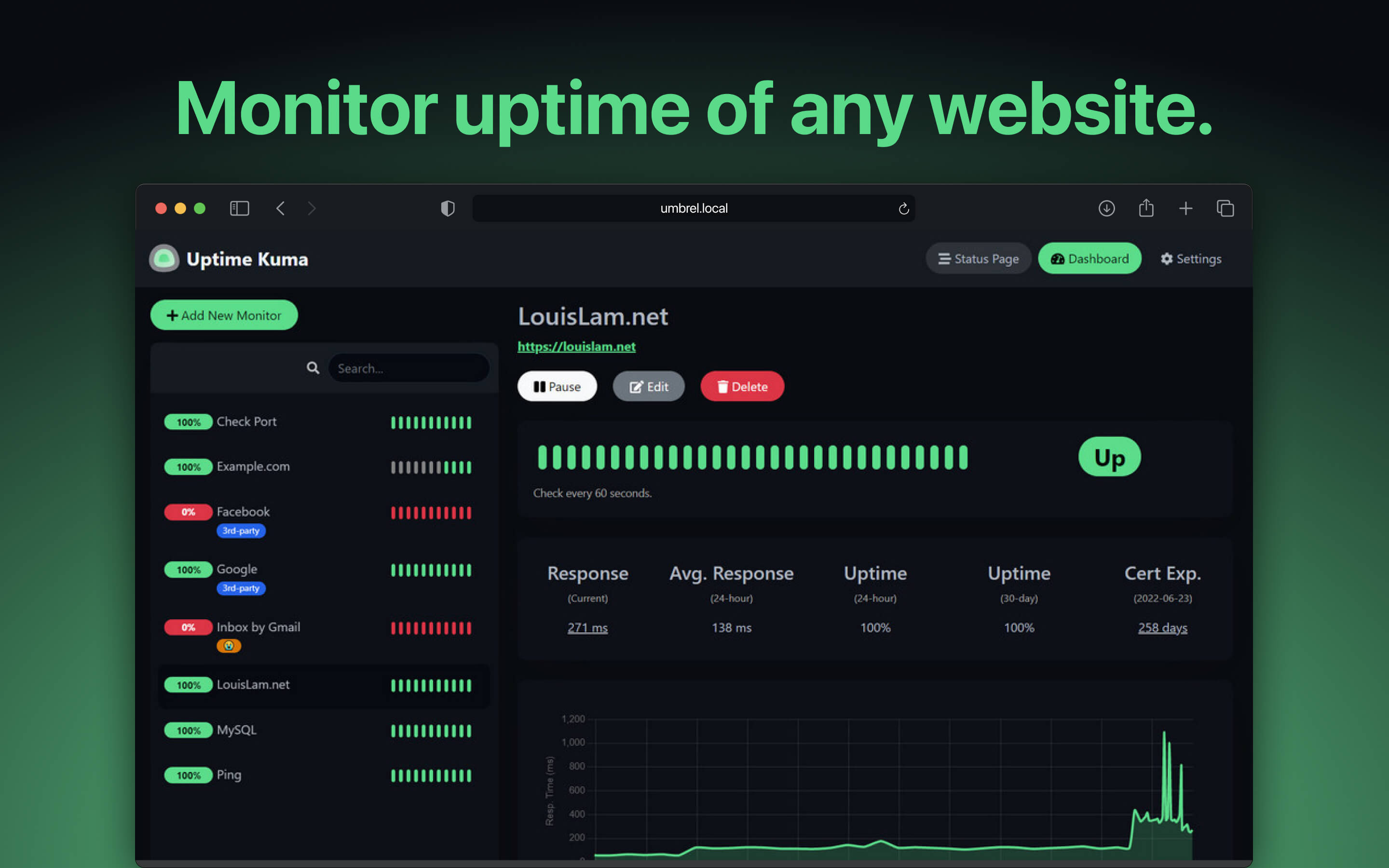Screen dimensions: 1389x868
Task: Pause monitoring for LouisLam.net
Action: (x=557, y=386)
